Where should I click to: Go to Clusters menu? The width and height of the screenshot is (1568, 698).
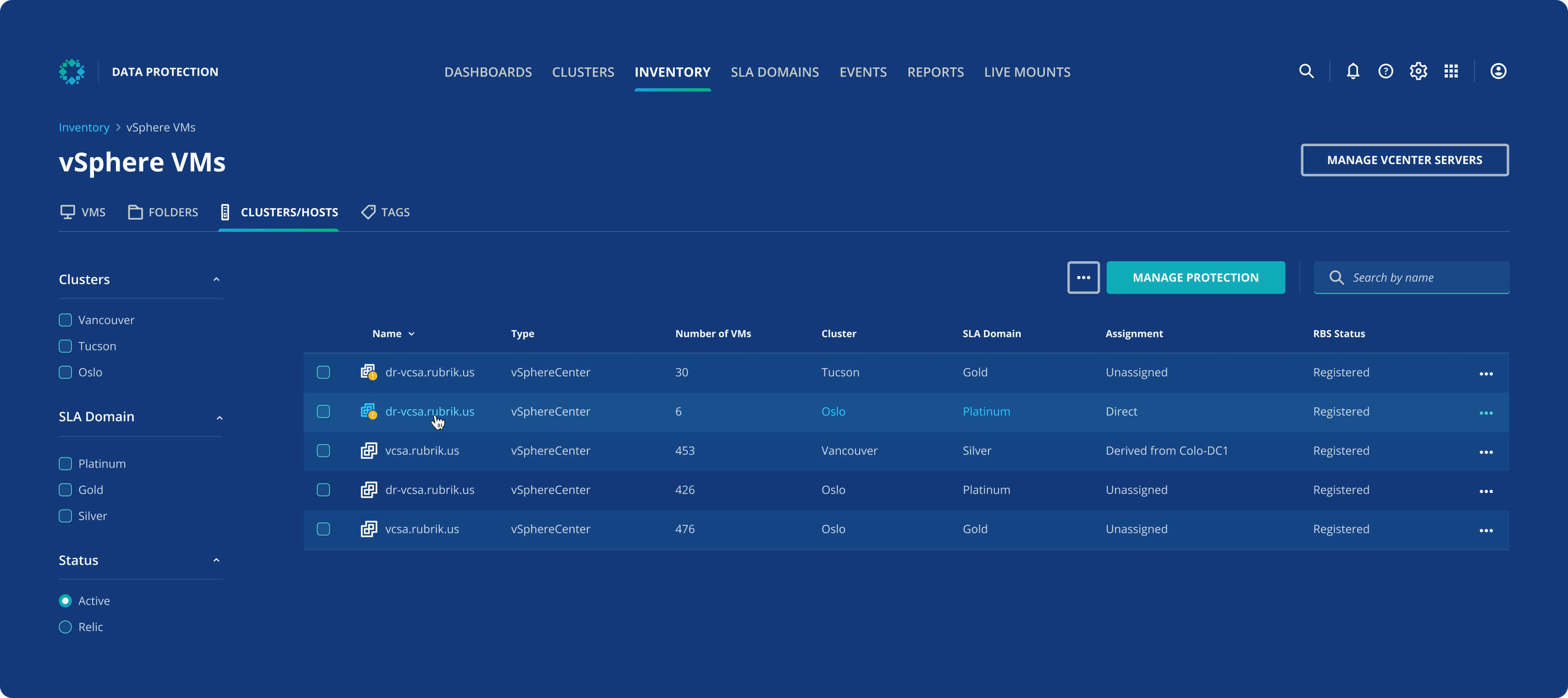[583, 72]
